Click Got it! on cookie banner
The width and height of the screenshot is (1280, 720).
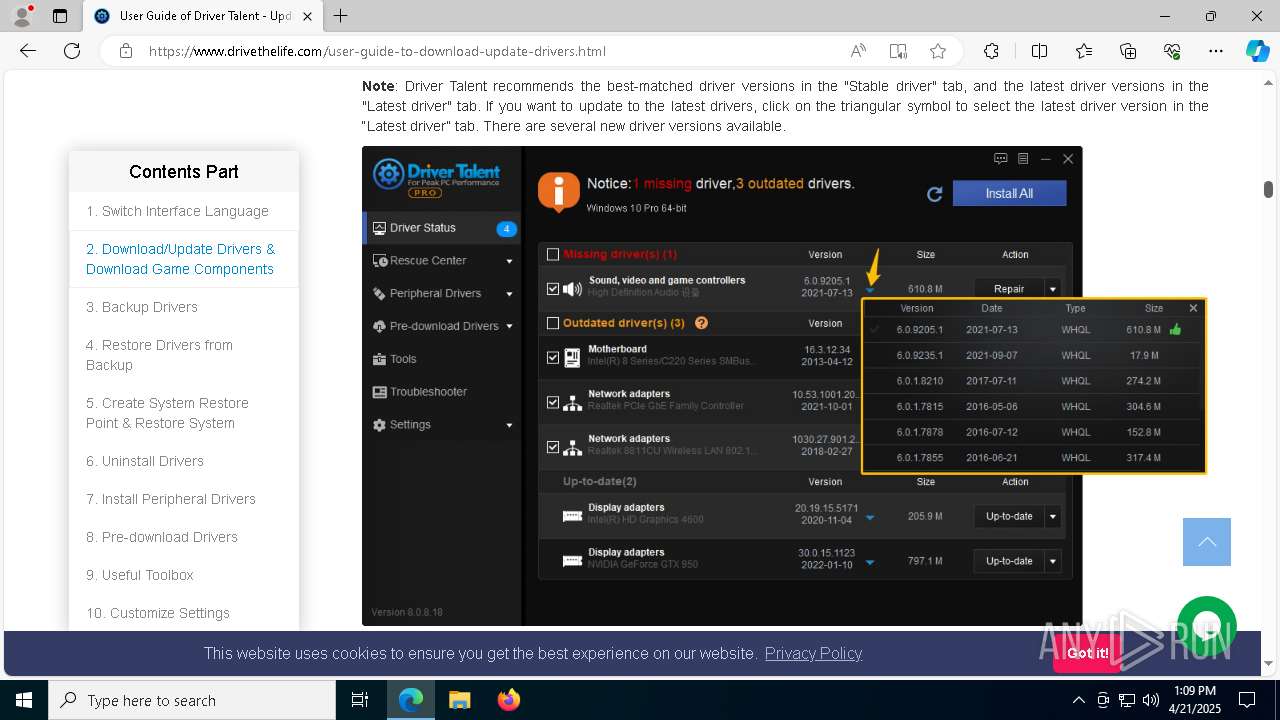[1087, 653]
